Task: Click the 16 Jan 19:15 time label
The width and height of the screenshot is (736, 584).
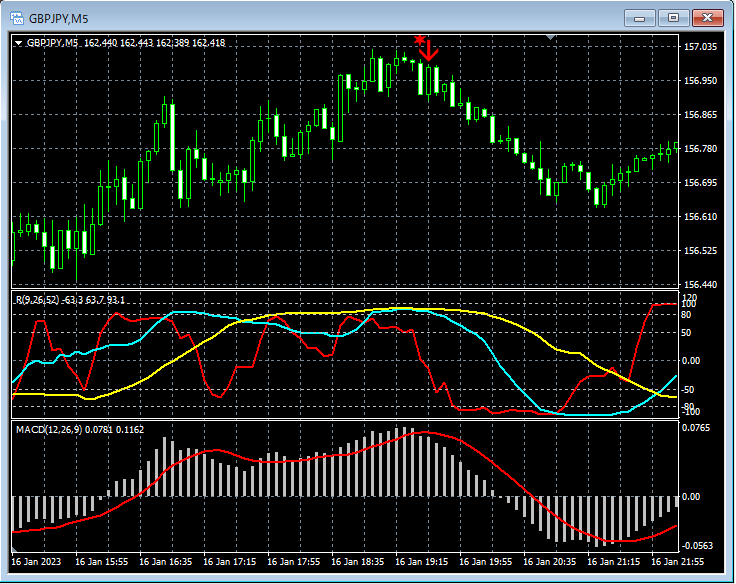Action: tap(421, 563)
